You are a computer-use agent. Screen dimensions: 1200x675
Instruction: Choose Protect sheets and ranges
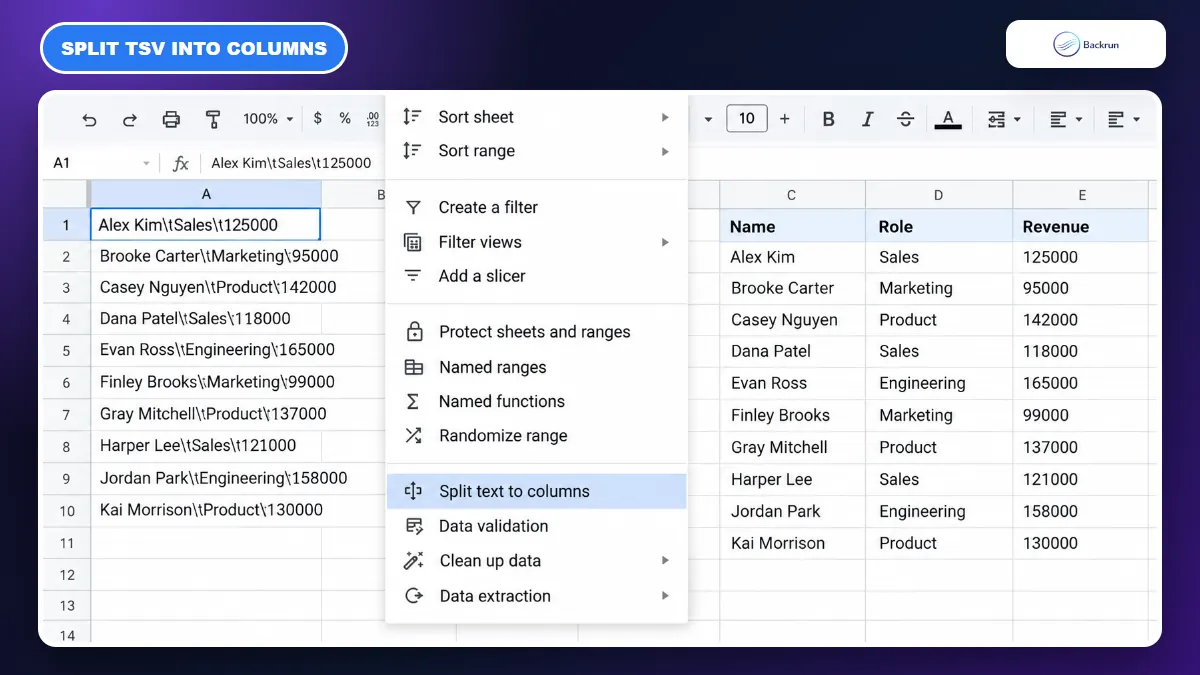[x=536, y=332]
